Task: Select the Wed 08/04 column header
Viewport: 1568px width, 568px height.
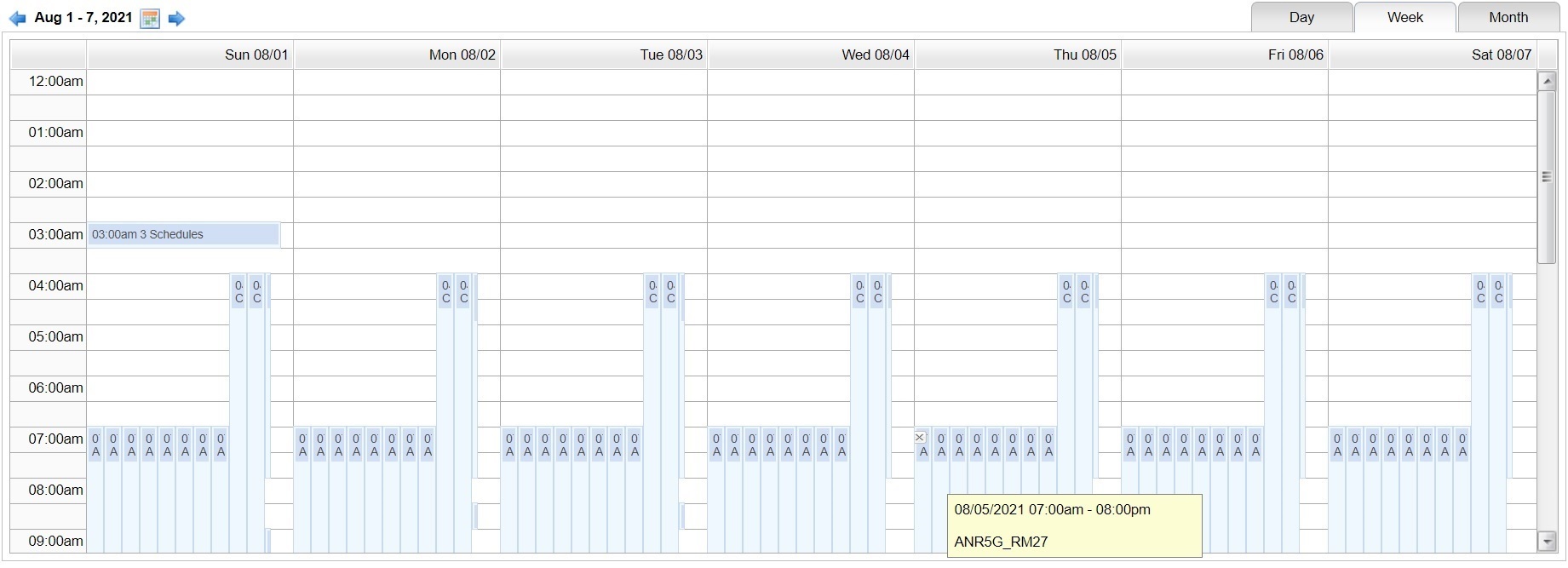Action: (x=811, y=55)
